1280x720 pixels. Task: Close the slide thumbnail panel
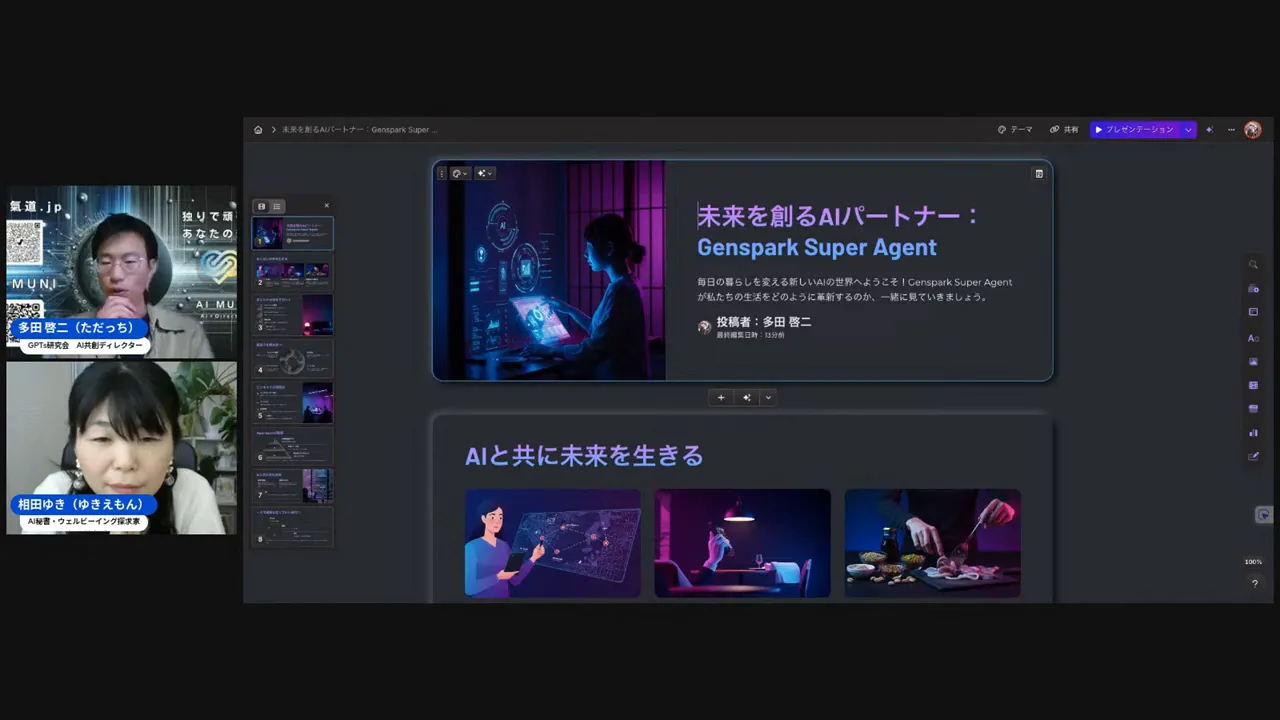click(x=326, y=206)
